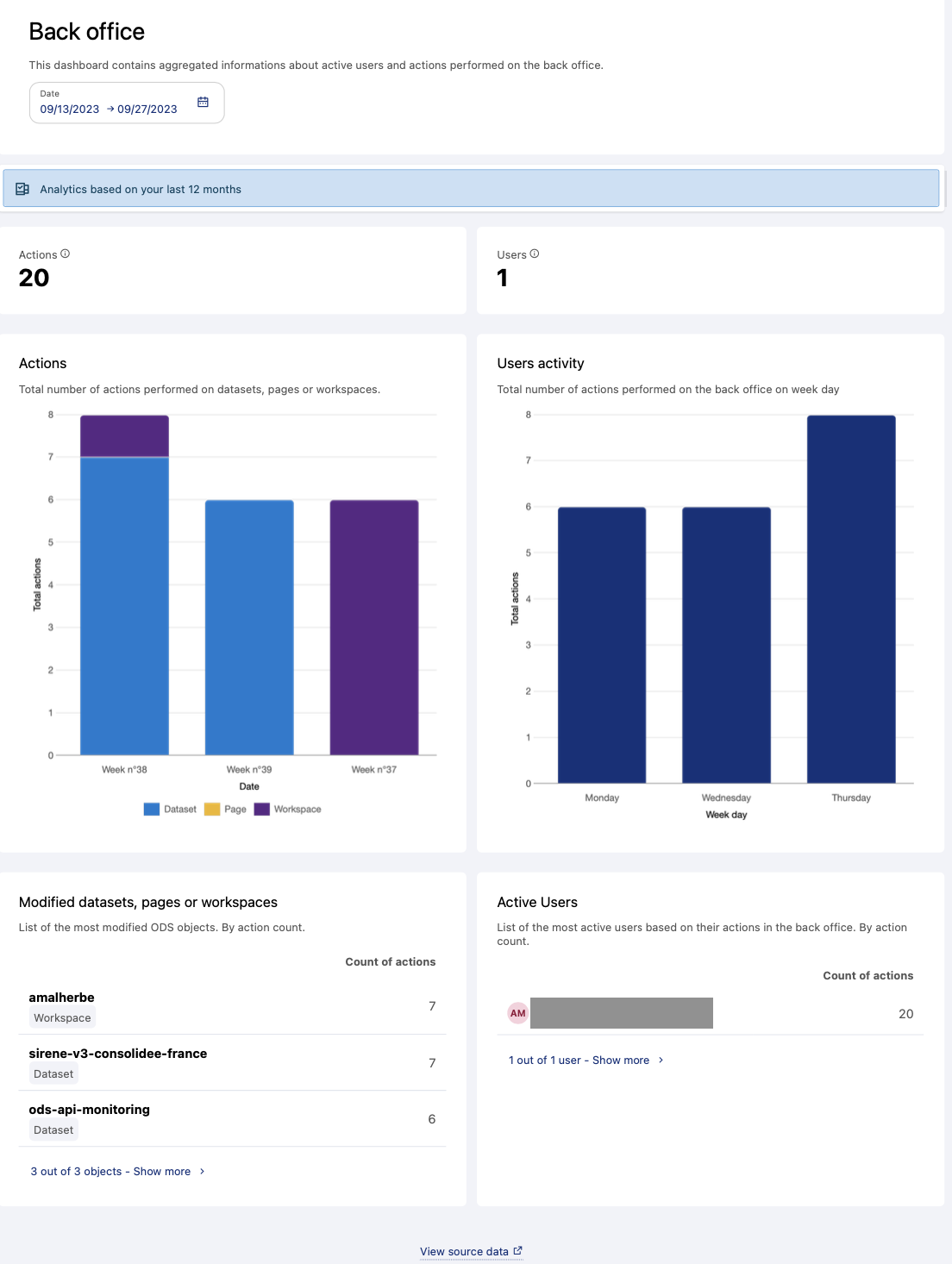The image size is (952, 1264).
Task: Show more modified objects
Action: pyautogui.click(x=110, y=1172)
